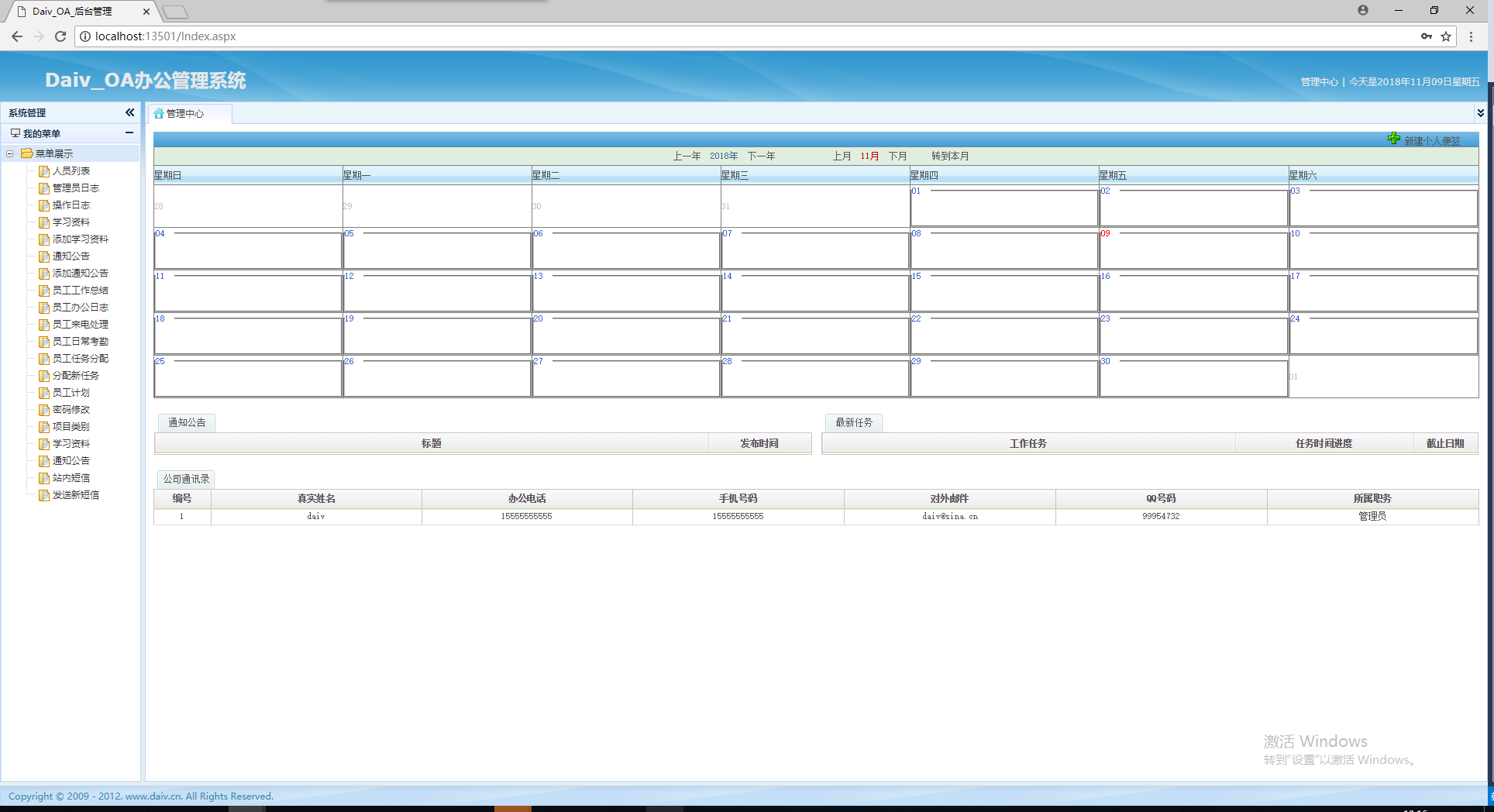Open 项目类别 in the menu tree
This screenshot has height=812, width=1494.
pyautogui.click(x=71, y=427)
